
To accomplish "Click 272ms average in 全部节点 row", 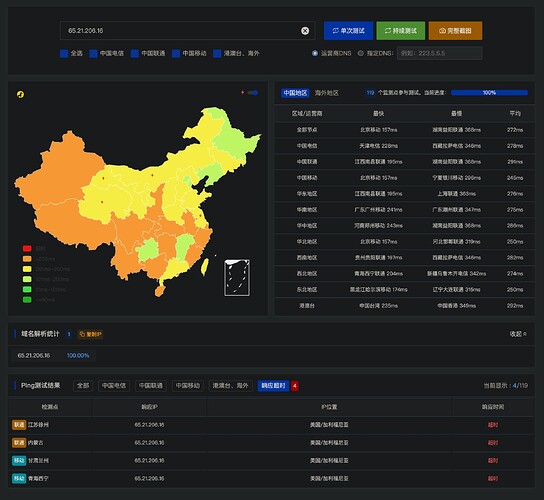I will click(515, 130).
